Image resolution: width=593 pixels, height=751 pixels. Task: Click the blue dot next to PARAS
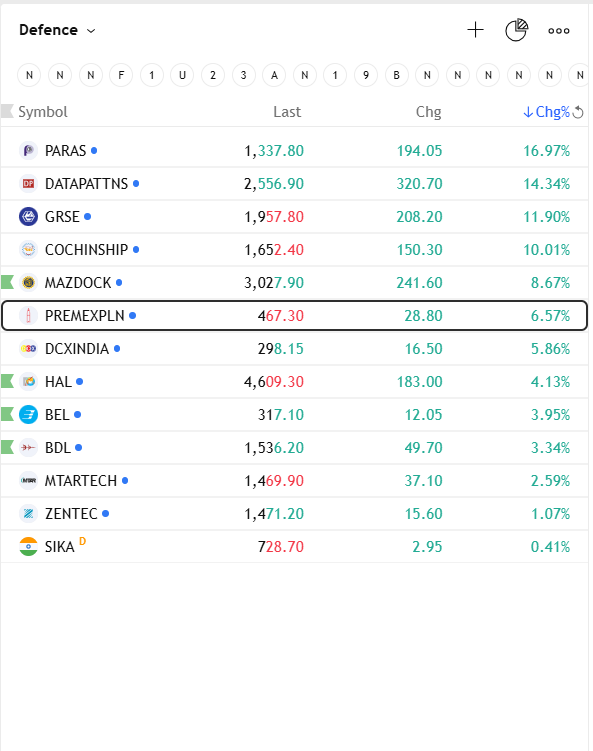[x=94, y=150]
